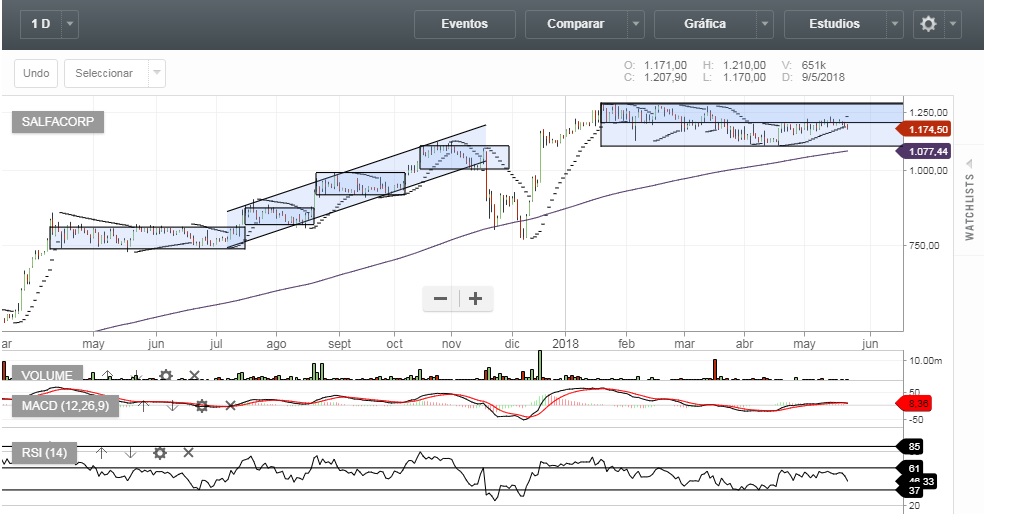Open MACD (12,26,9) settings gear
1014x521 pixels.
pos(201,405)
